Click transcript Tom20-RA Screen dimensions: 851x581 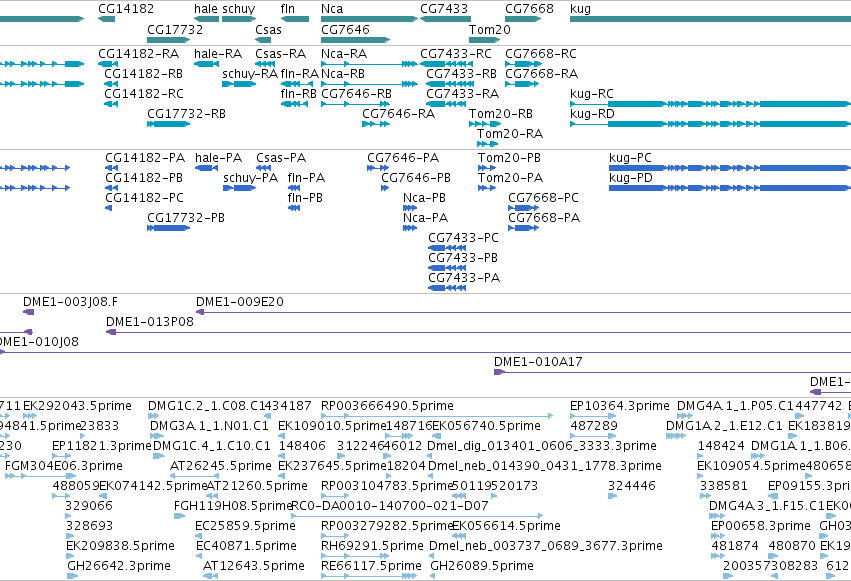point(510,134)
